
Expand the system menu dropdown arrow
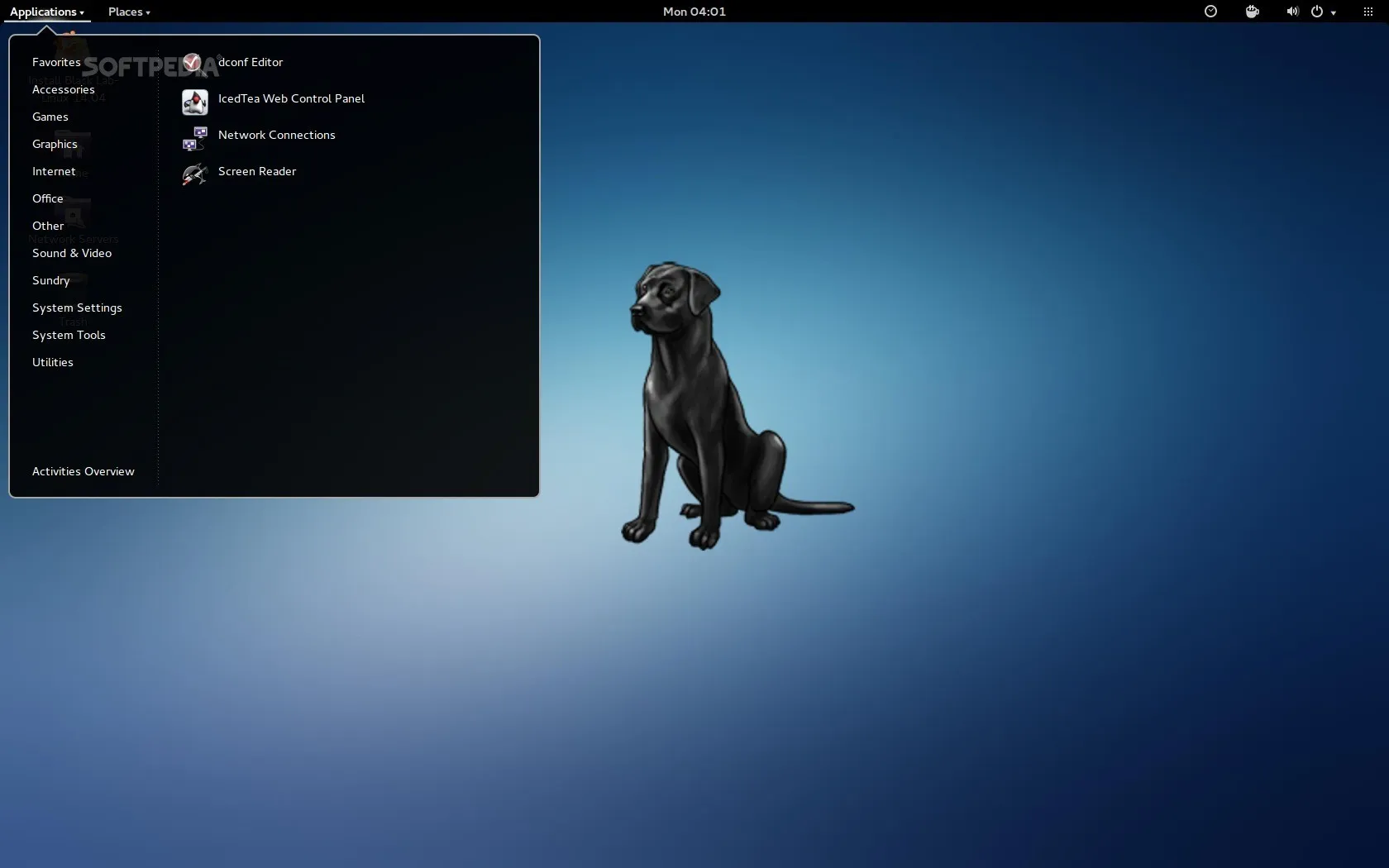pos(1334,13)
